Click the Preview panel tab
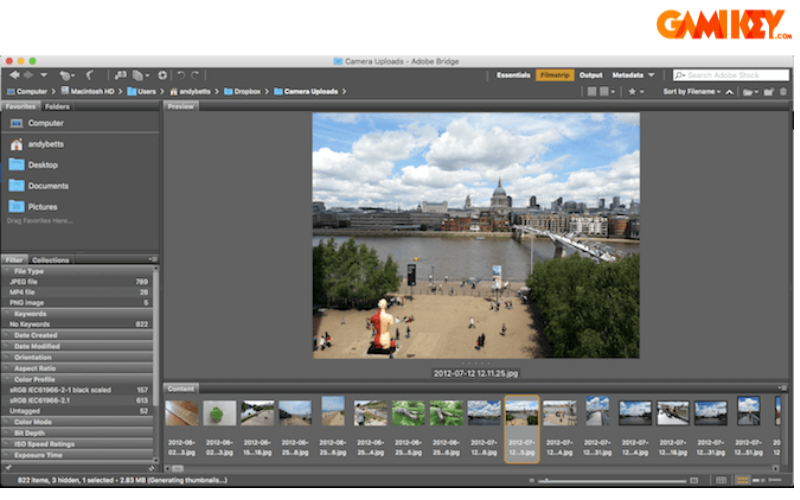This screenshot has width=800, height=500. click(181, 106)
